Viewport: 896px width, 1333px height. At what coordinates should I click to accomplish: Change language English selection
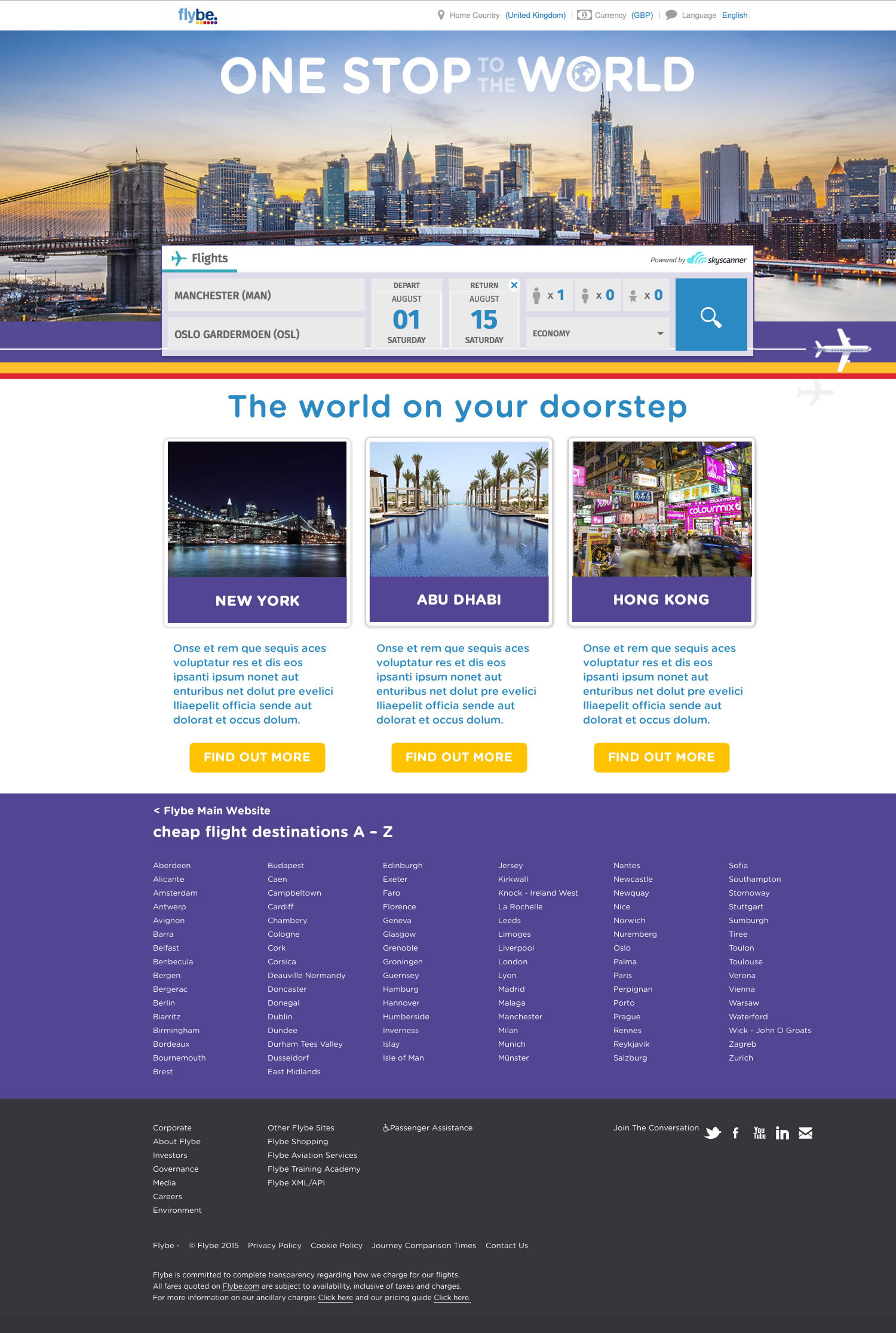pos(735,16)
